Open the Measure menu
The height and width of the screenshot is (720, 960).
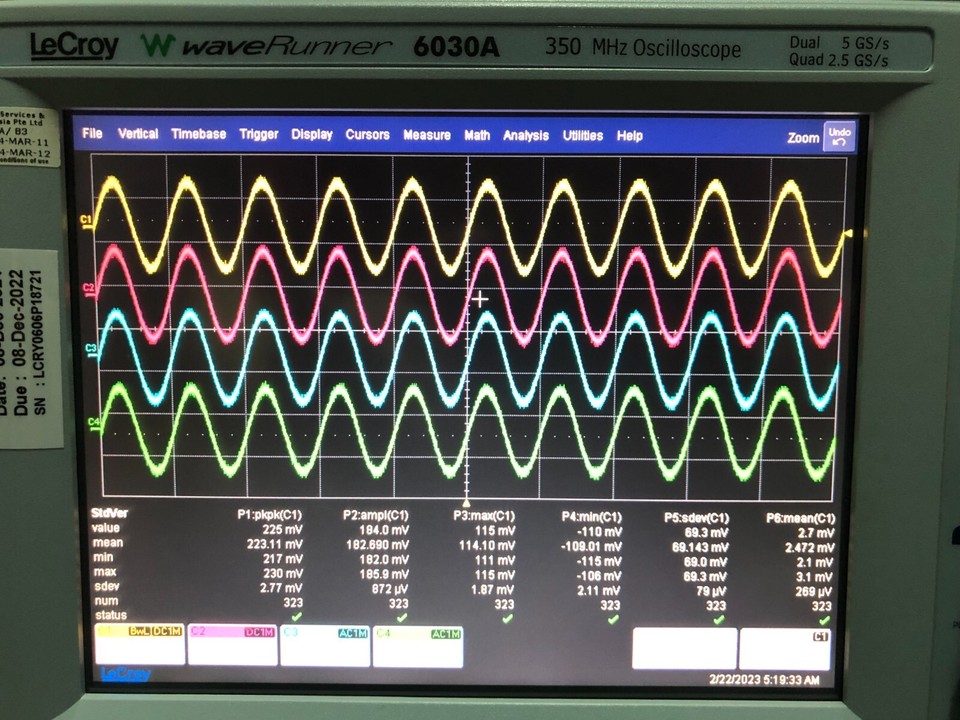(x=427, y=135)
